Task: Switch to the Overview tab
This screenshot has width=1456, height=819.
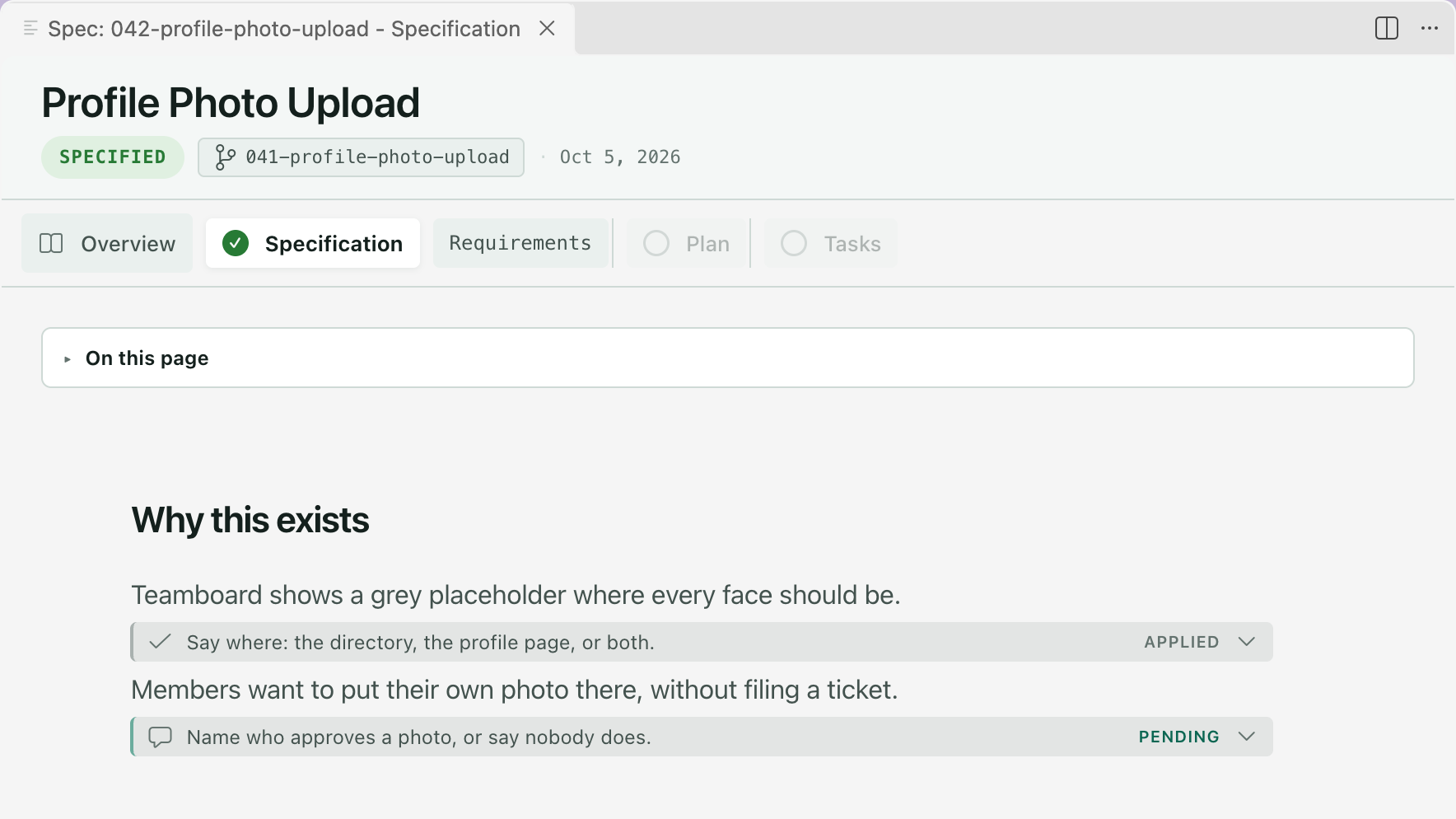Action: [107, 243]
